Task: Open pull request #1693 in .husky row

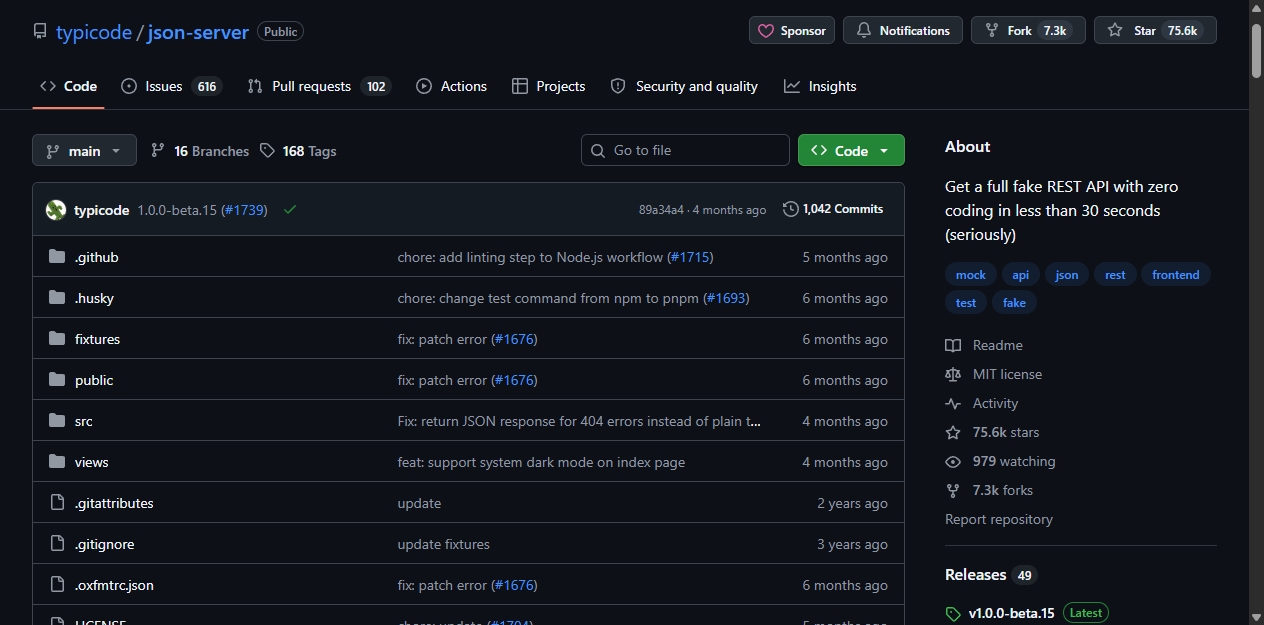Action: click(726, 298)
